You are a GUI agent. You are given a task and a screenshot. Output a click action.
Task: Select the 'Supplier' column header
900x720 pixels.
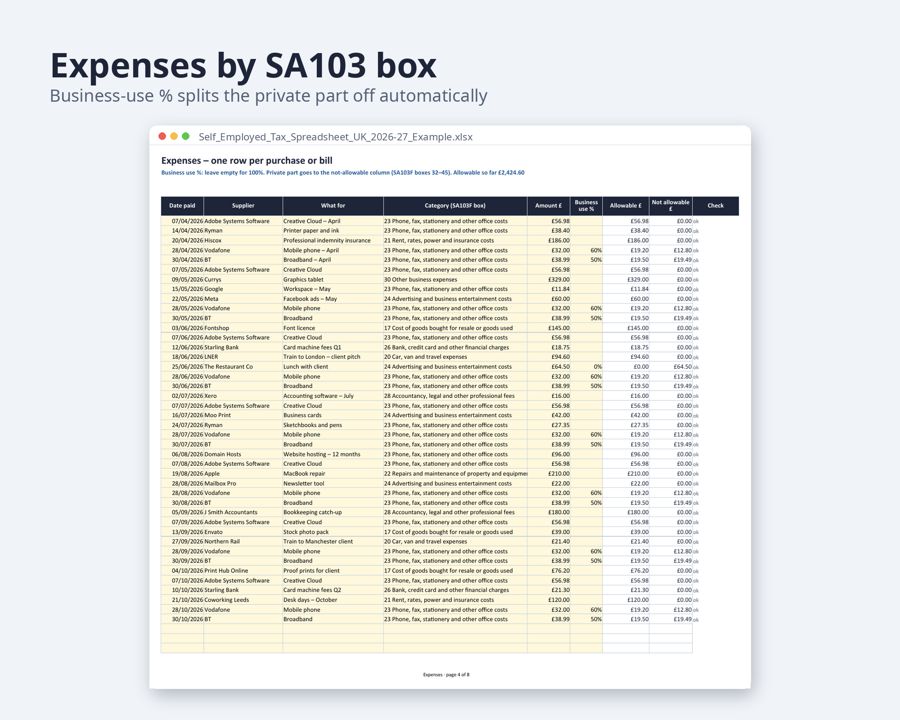[x=243, y=206]
